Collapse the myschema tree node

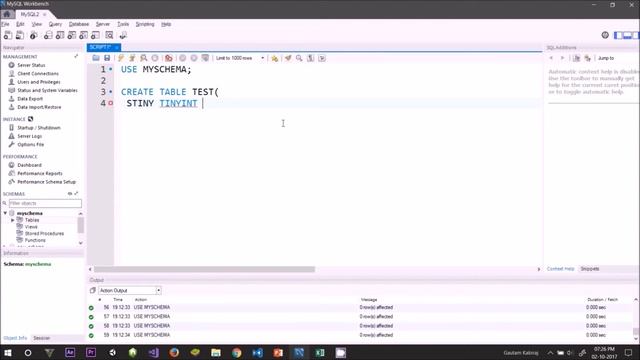tap(5, 213)
